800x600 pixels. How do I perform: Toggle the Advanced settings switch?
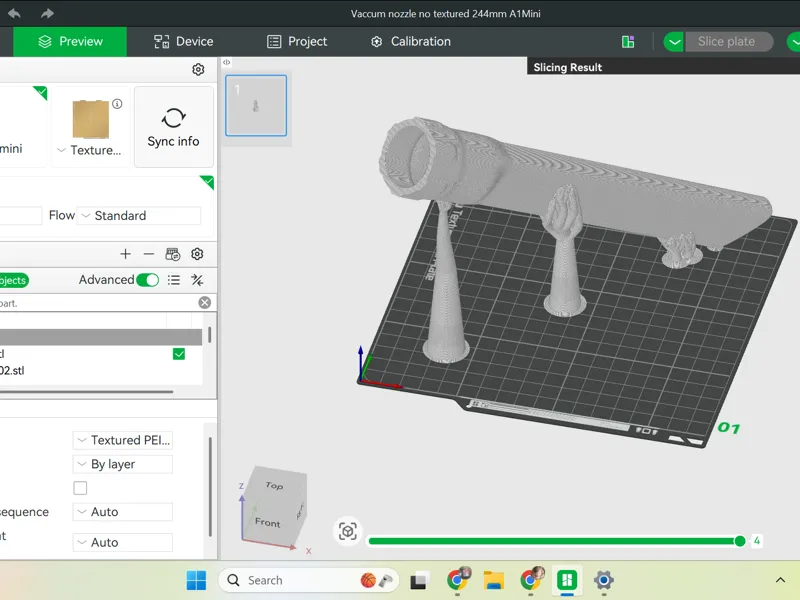[x=148, y=280]
